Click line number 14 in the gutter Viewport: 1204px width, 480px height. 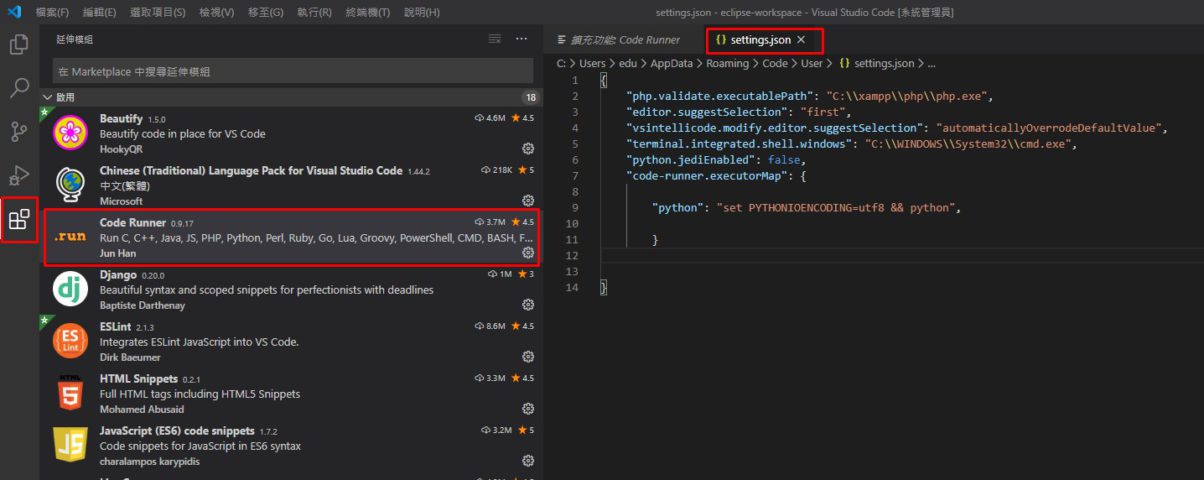(571, 288)
